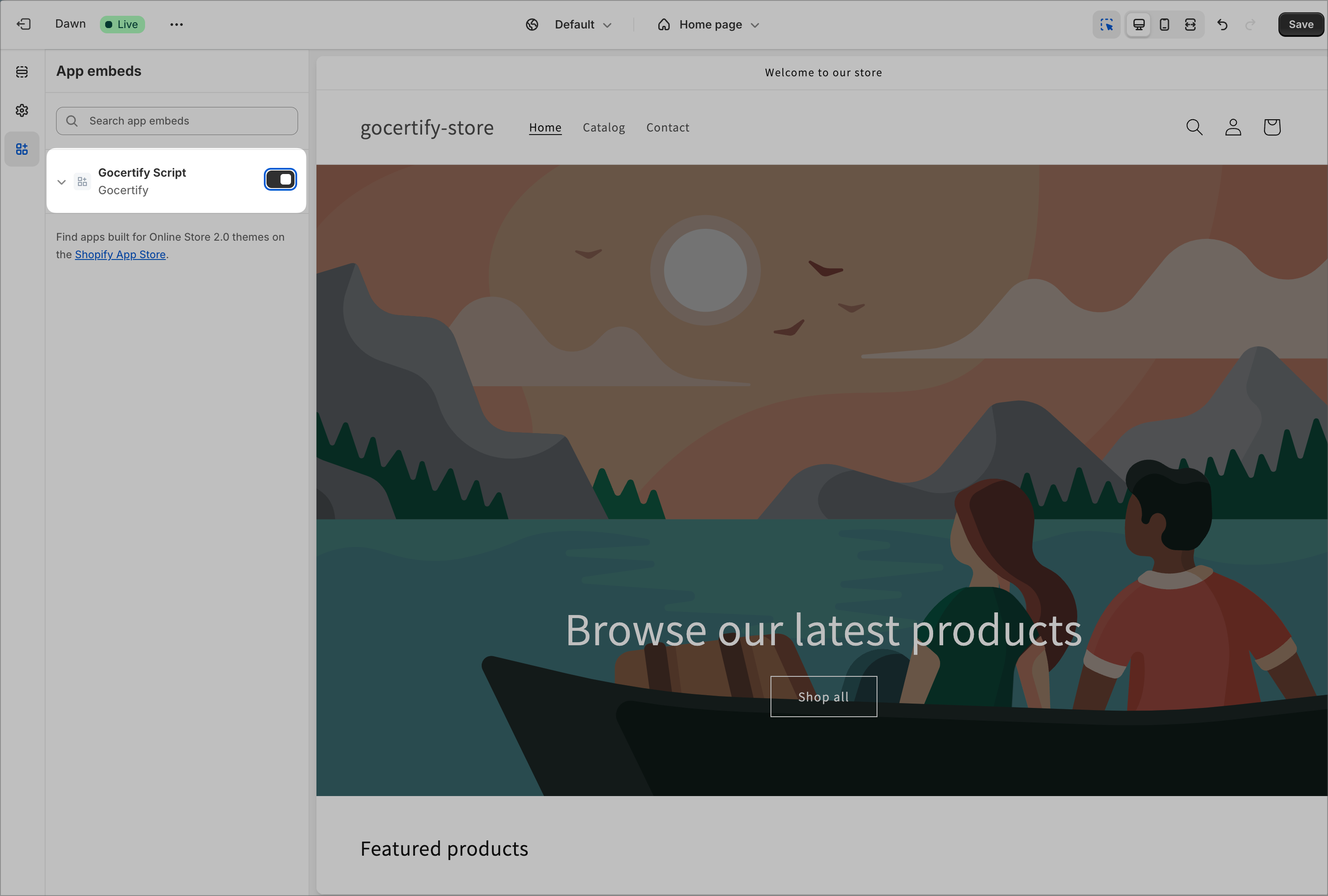Select the App embeds sidebar icon
1328x896 pixels.
(22, 149)
